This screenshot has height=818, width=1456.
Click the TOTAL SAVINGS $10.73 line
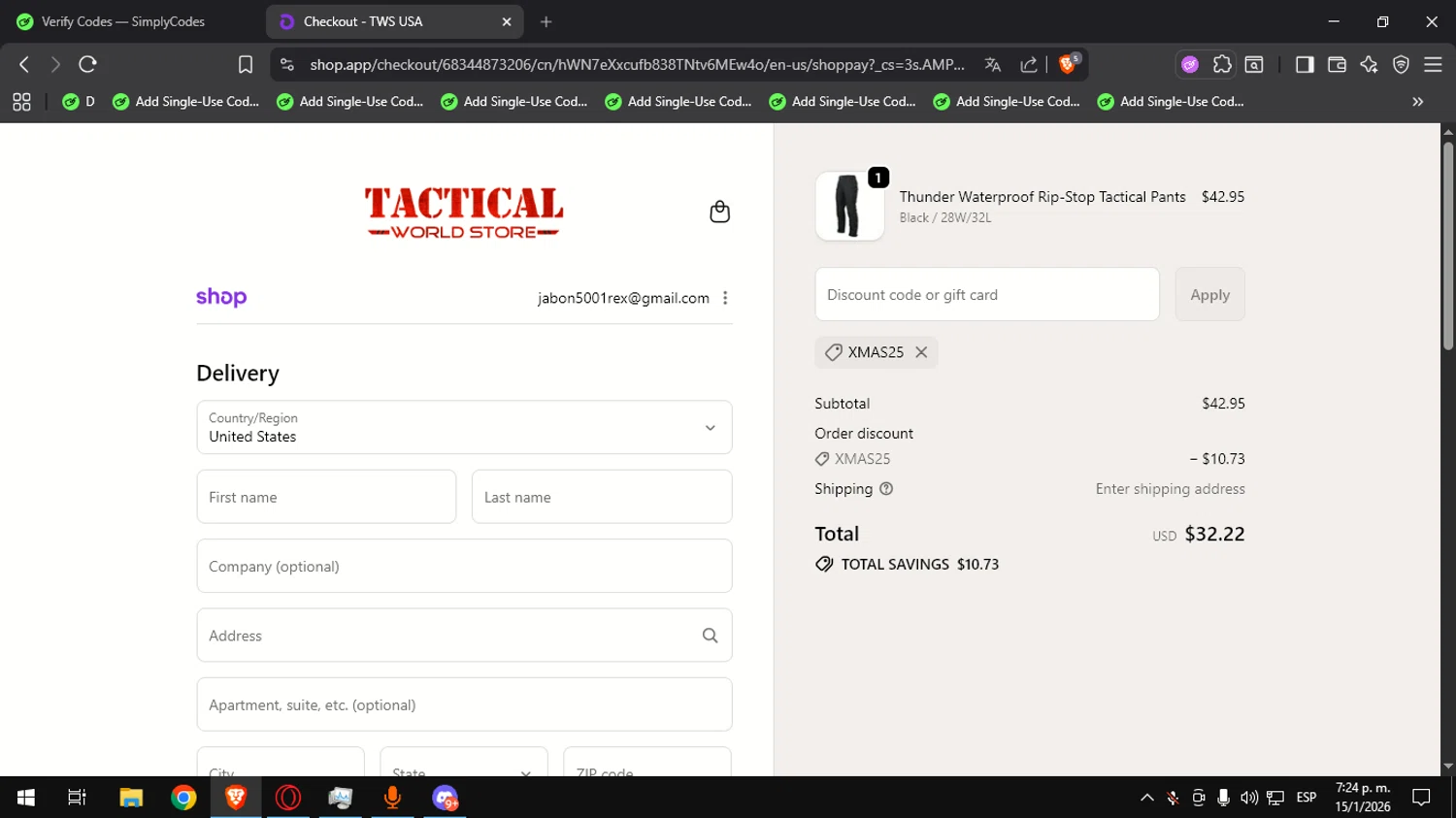pyautogui.click(x=907, y=564)
